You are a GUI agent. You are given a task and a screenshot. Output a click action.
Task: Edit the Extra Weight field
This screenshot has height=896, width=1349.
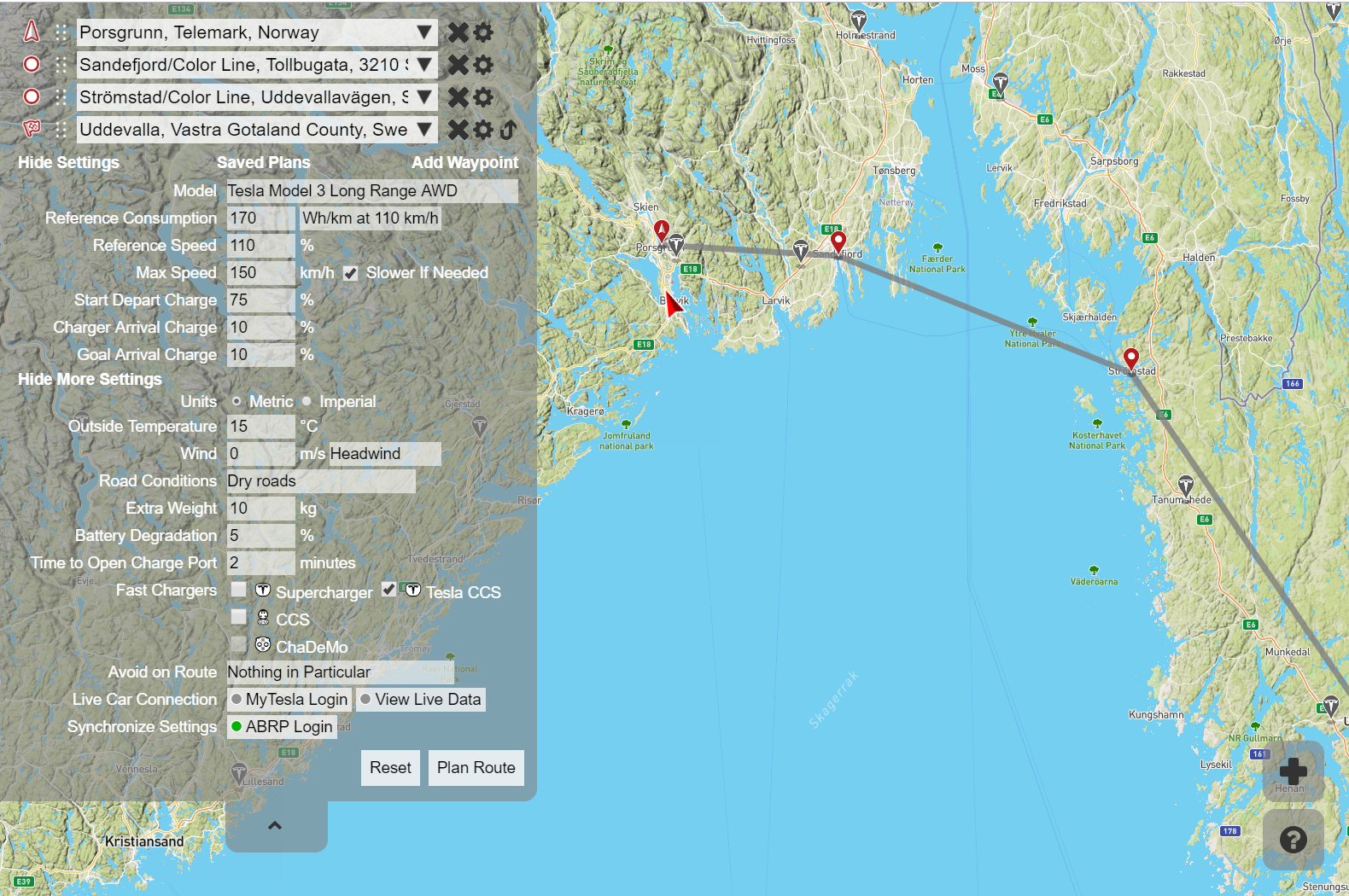pos(260,509)
